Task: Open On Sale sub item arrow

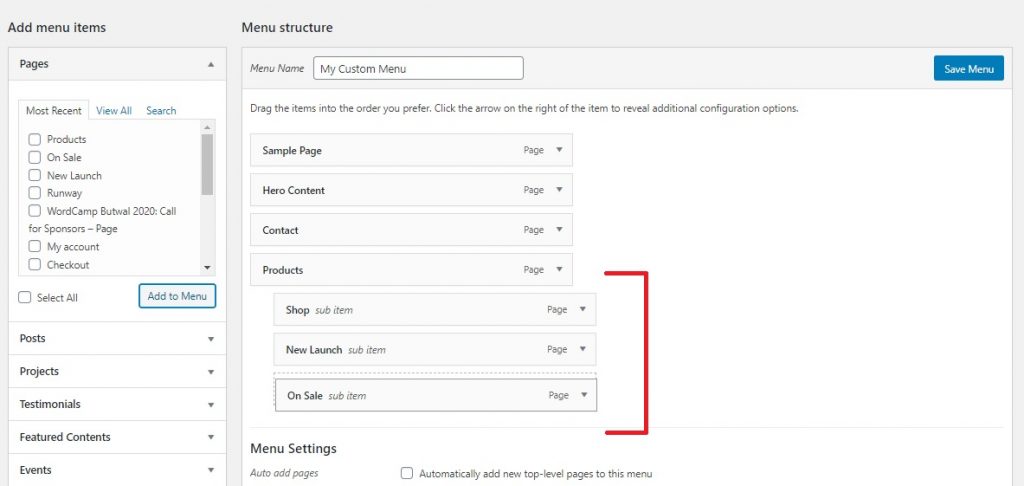Action: (x=584, y=395)
